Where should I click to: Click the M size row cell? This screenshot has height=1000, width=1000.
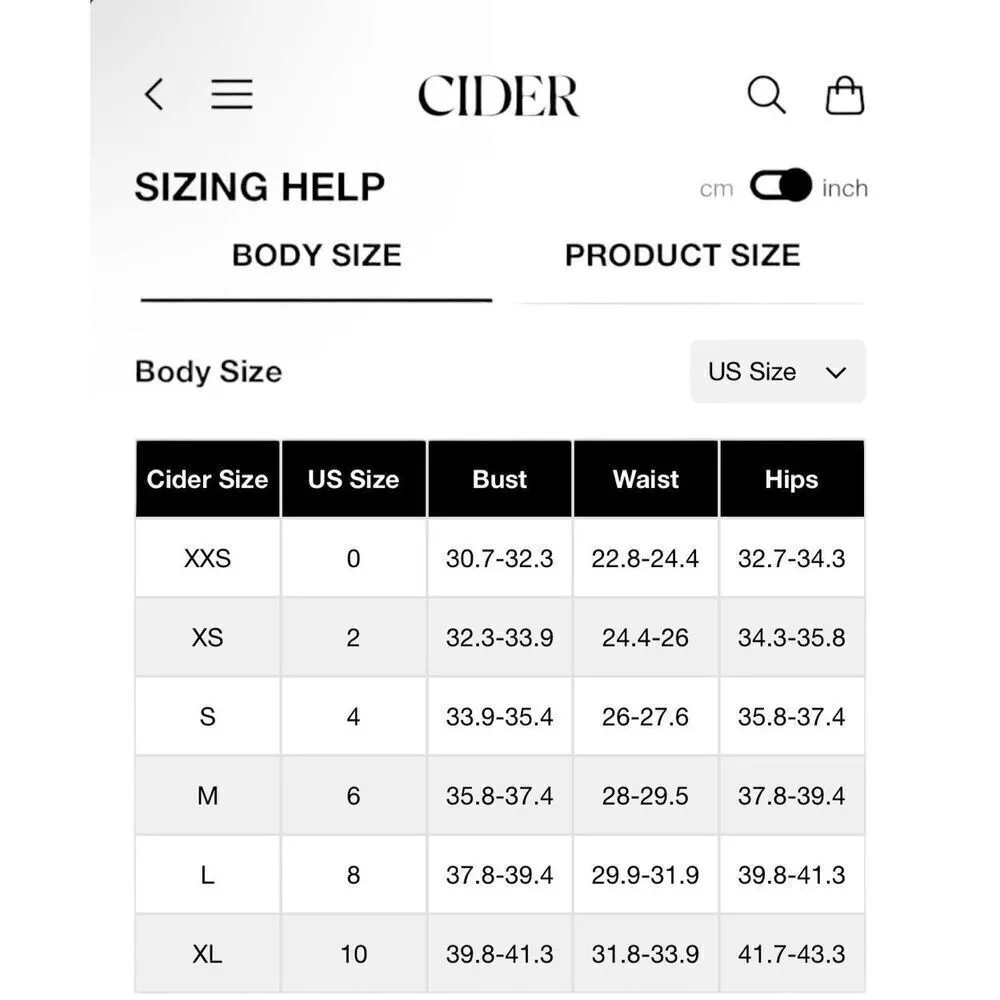207,796
